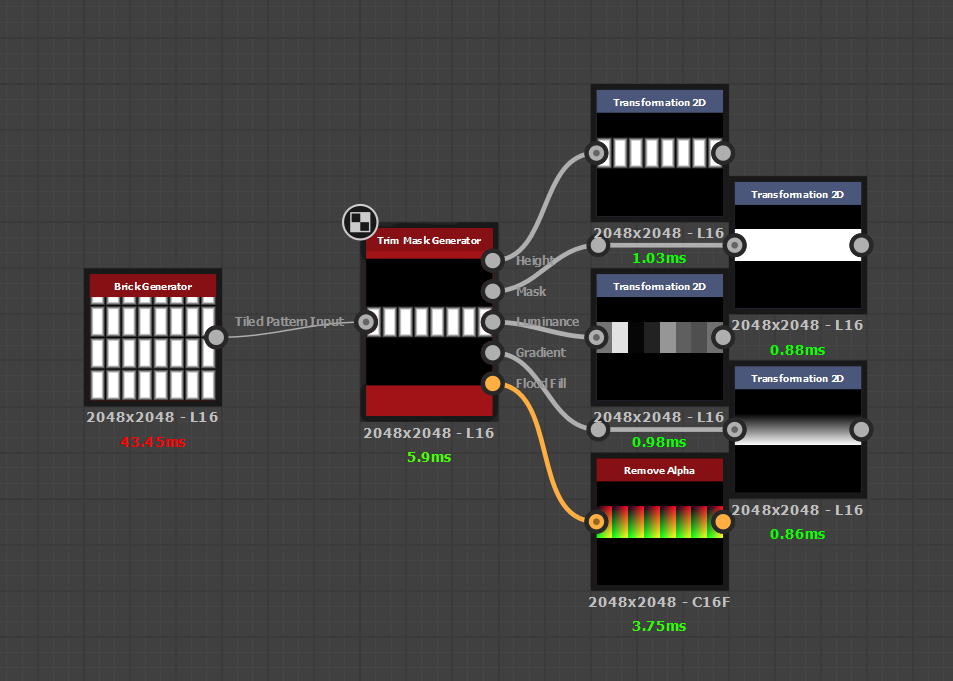Click the resolution label under Trim Mask Generator

428,433
